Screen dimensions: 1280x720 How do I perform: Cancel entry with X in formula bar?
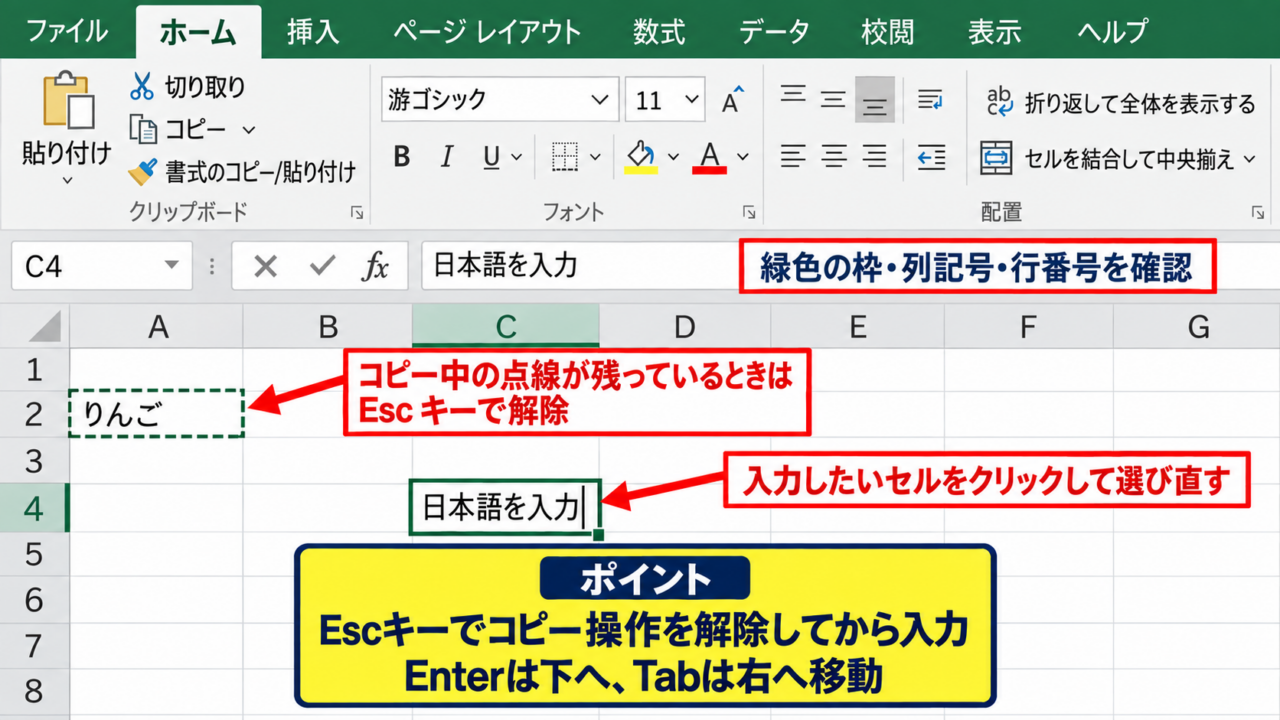click(265, 267)
